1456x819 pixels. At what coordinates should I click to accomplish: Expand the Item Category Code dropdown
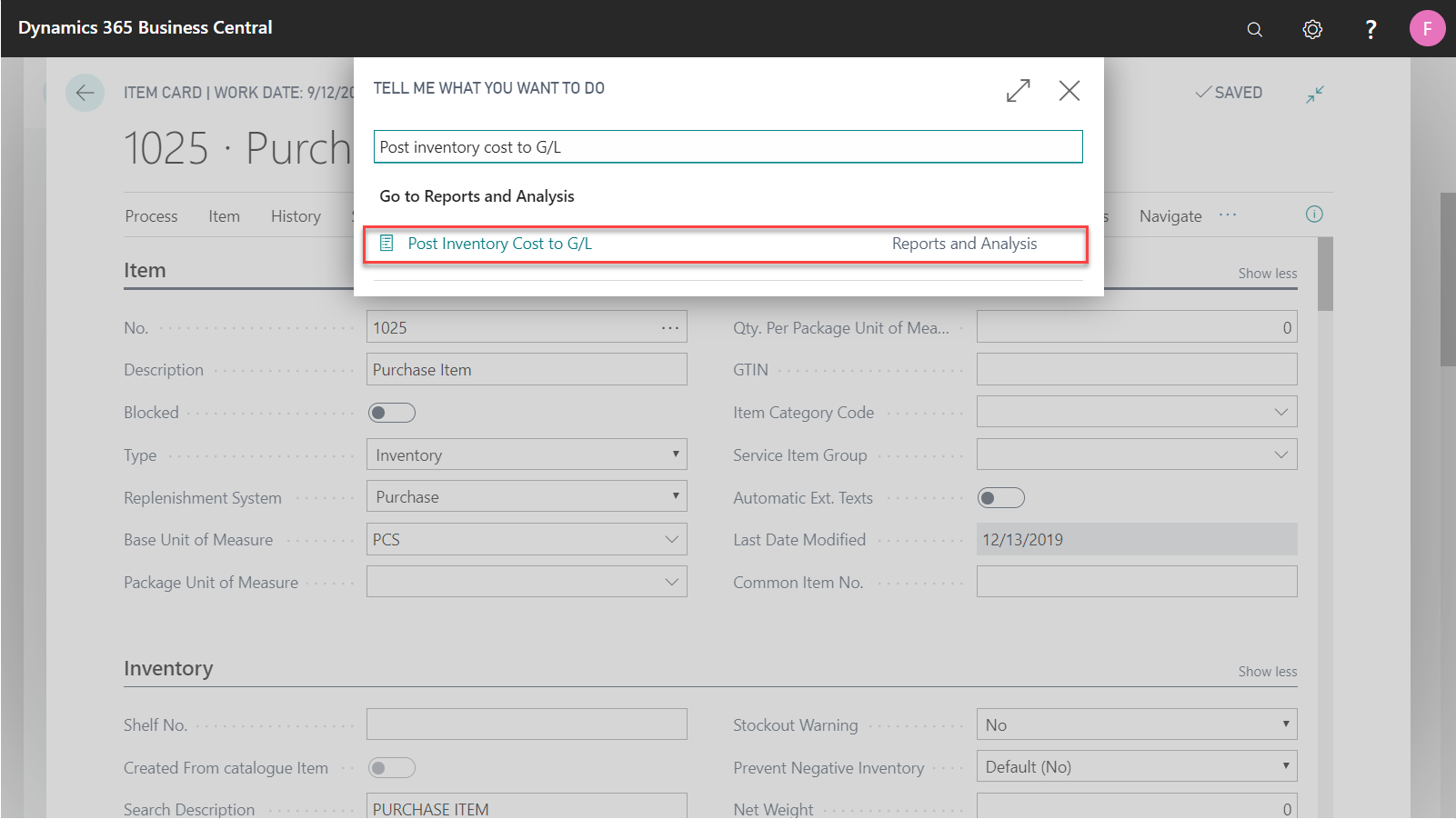[x=1281, y=412]
